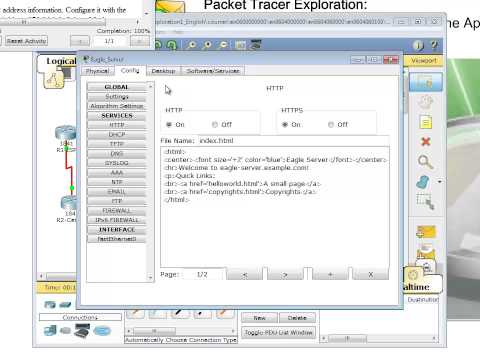This screenshot has height=360, width=480.
Task: Remove current HTTP page with 'X'
Action: [x=370, y=275]
